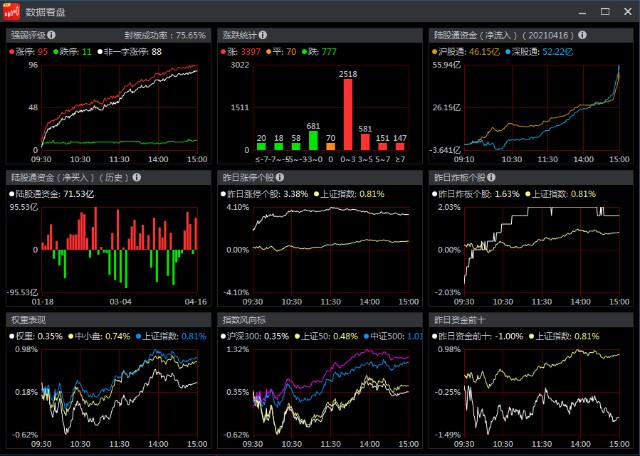Image resolution: width=640 pixels, height=456 pixels.
Task: Toggle 沪股通 legend in inflow chart
Action: pos(435,50)
